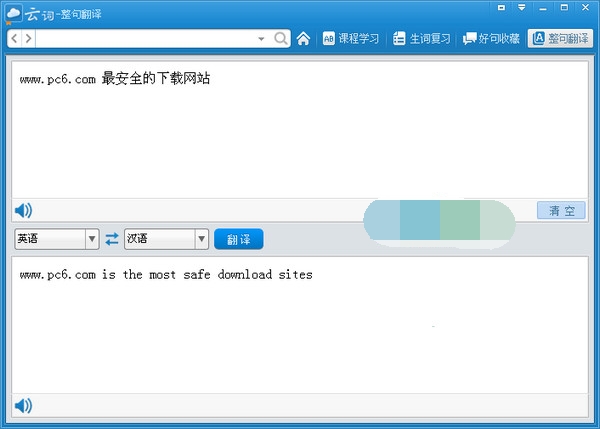Open the 好句收藏 tab
This screenshot has width=600, height=429.
(x=491, y=39)
